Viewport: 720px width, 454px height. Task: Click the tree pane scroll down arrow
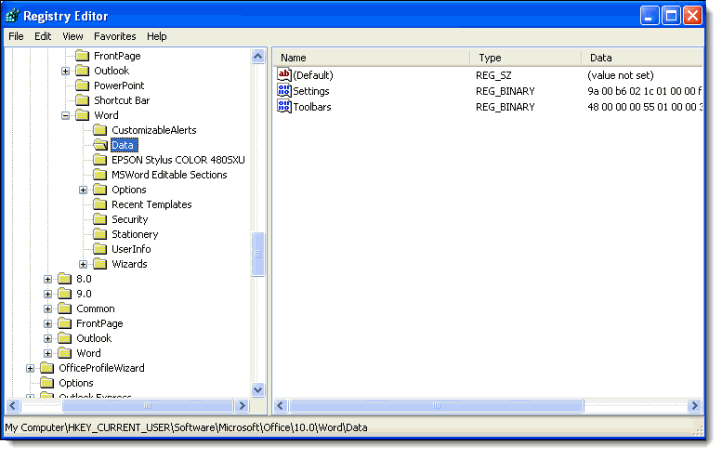click(x=258, y=390)
